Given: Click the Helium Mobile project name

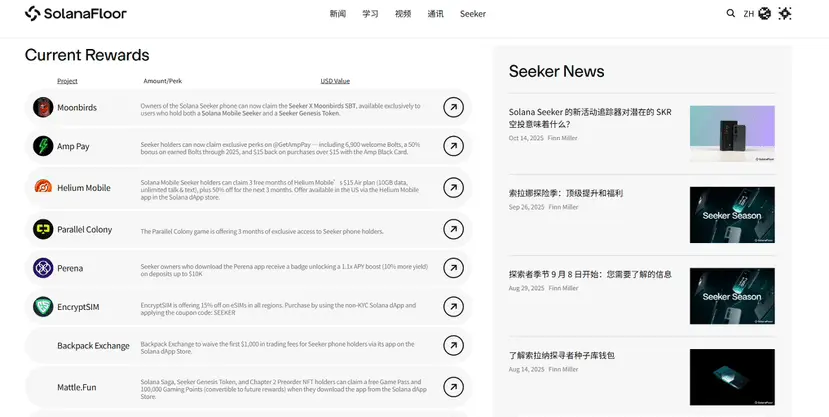Looking at the screenshot, I should point(84,188).
